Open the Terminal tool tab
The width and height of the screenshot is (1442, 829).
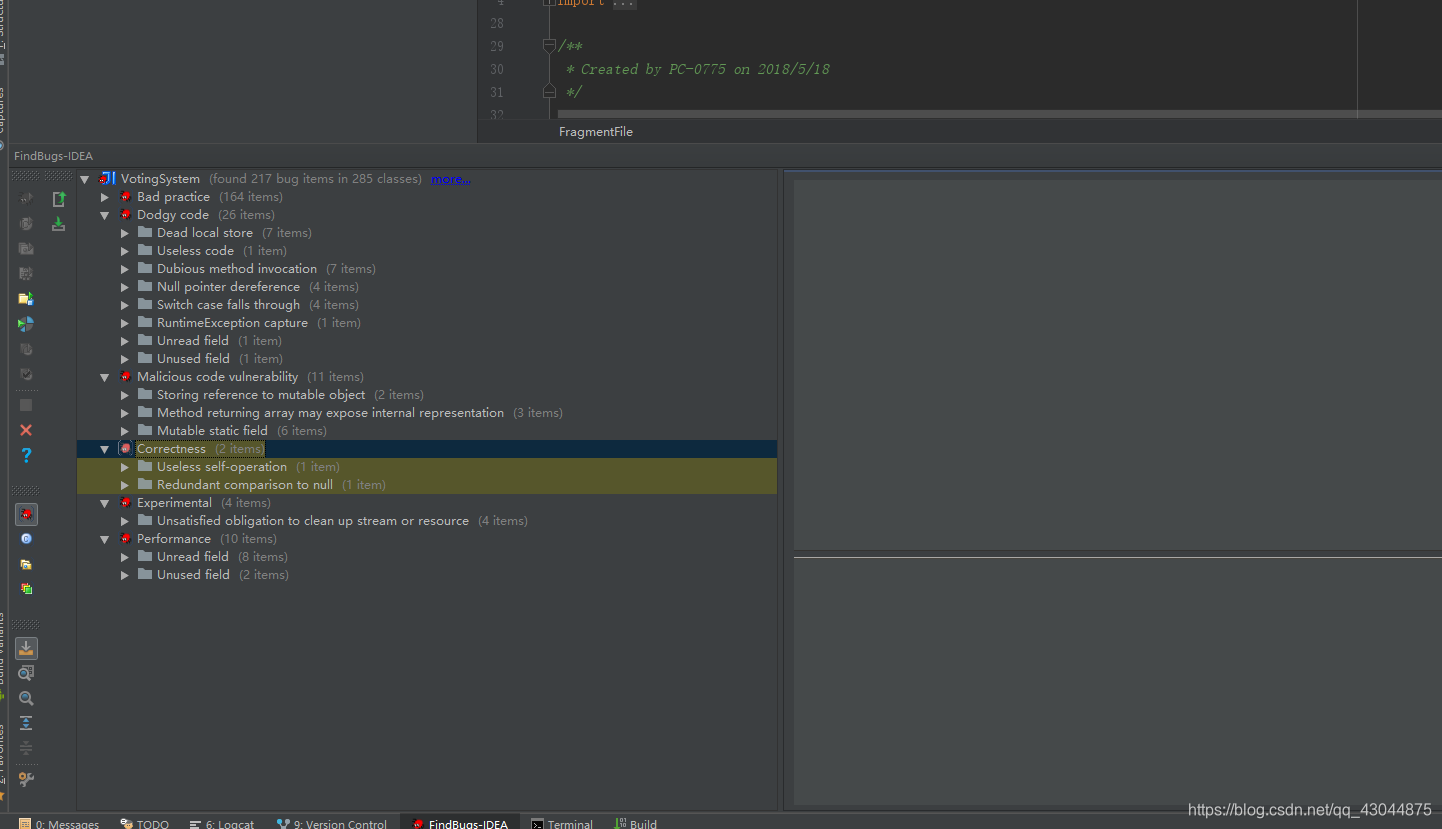pyautogui.click(x=562, y=822)
